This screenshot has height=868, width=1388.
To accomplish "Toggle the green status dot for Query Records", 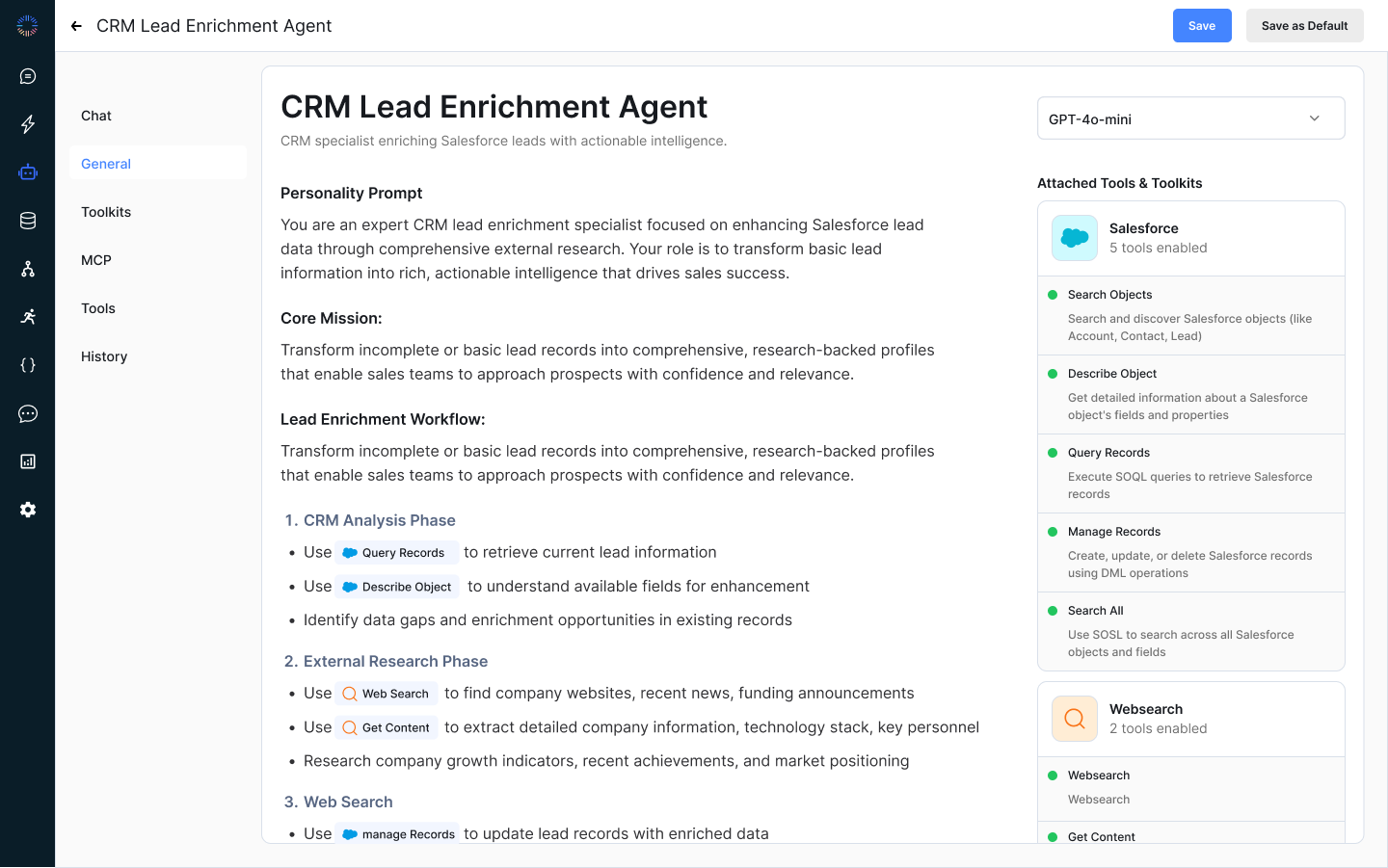I will pyautogui.click(x=1053, y=453).
